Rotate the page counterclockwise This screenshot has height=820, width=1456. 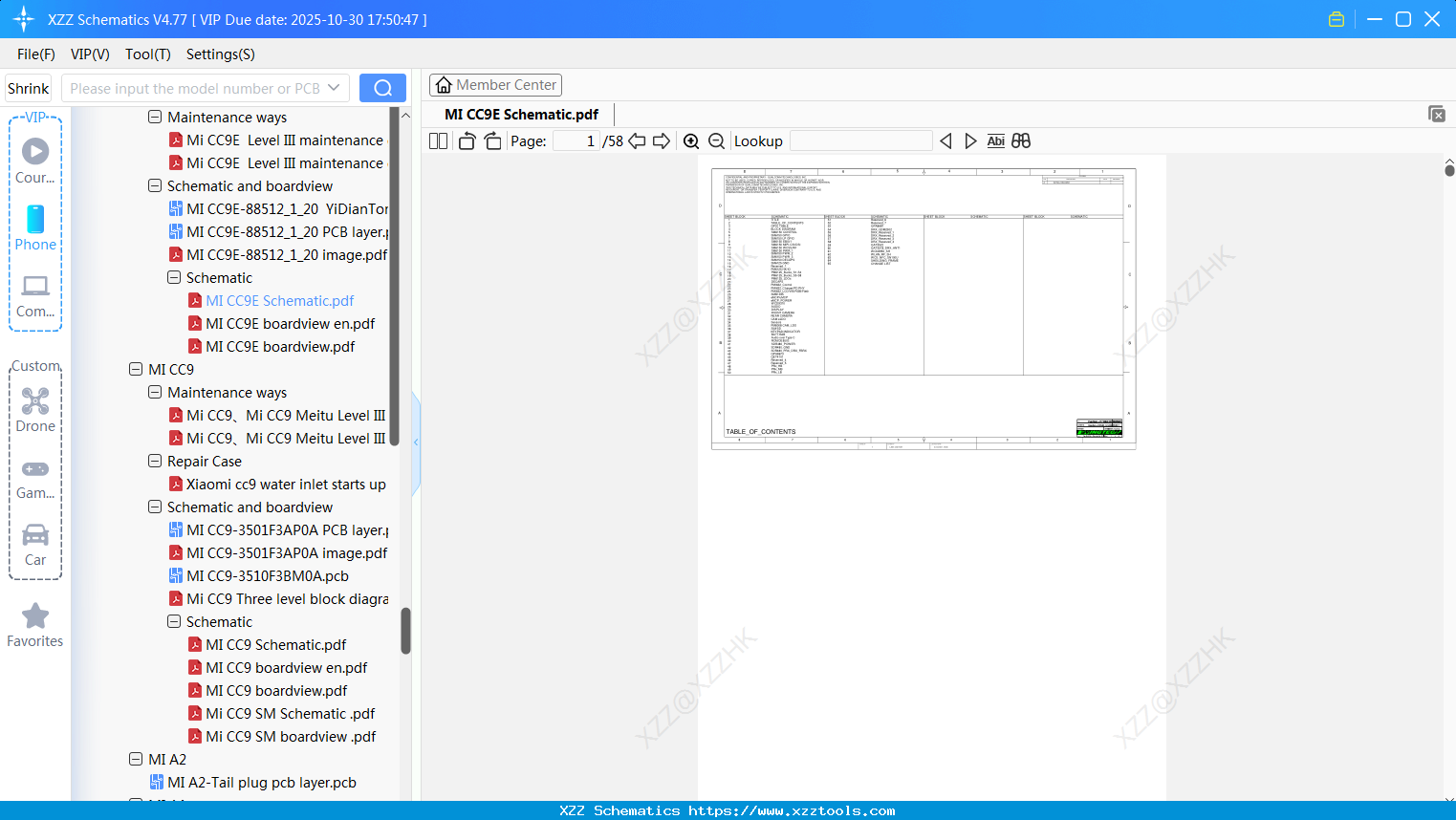click(x=467, y=141)
